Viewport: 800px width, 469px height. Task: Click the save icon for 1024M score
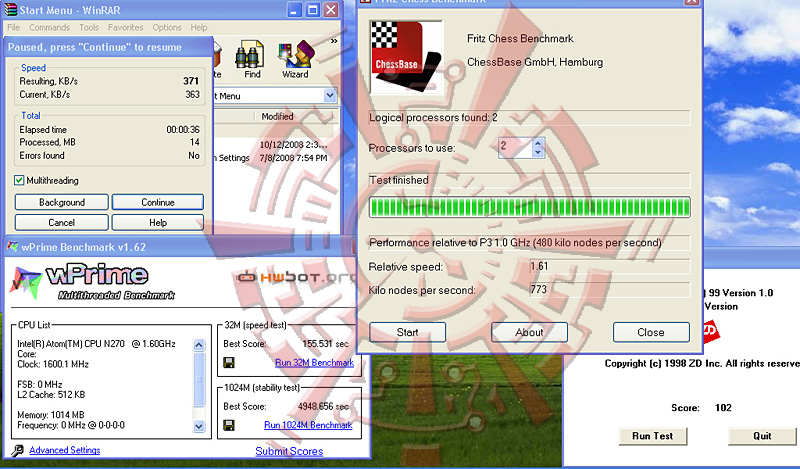pyautogui.click(x=229, y=425)
